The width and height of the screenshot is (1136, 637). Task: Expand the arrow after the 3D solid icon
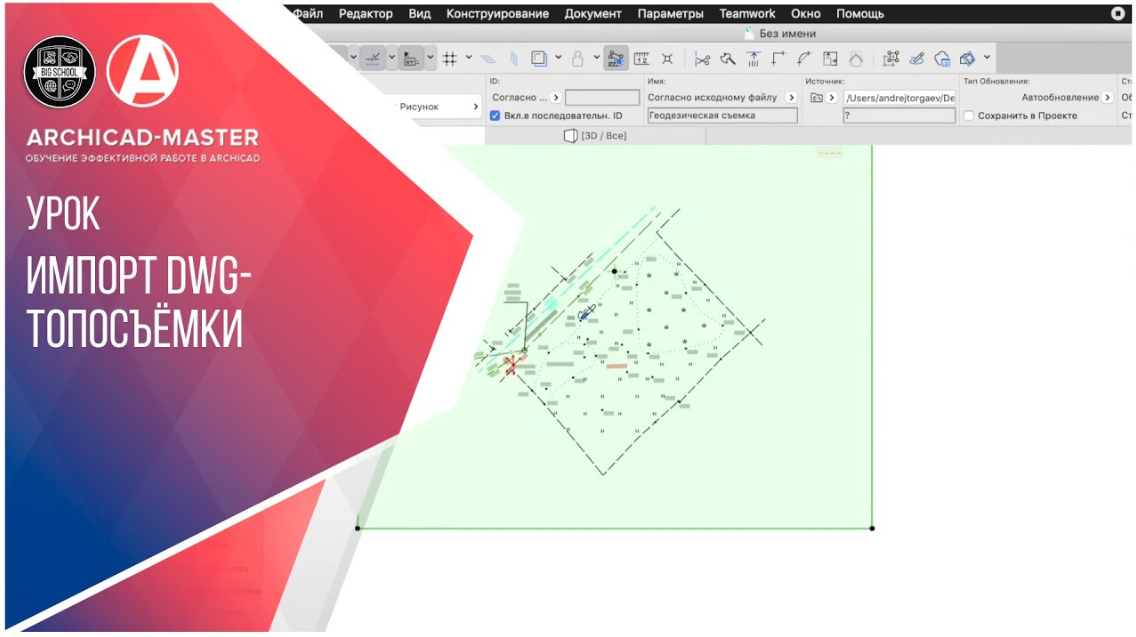point(987,57)
